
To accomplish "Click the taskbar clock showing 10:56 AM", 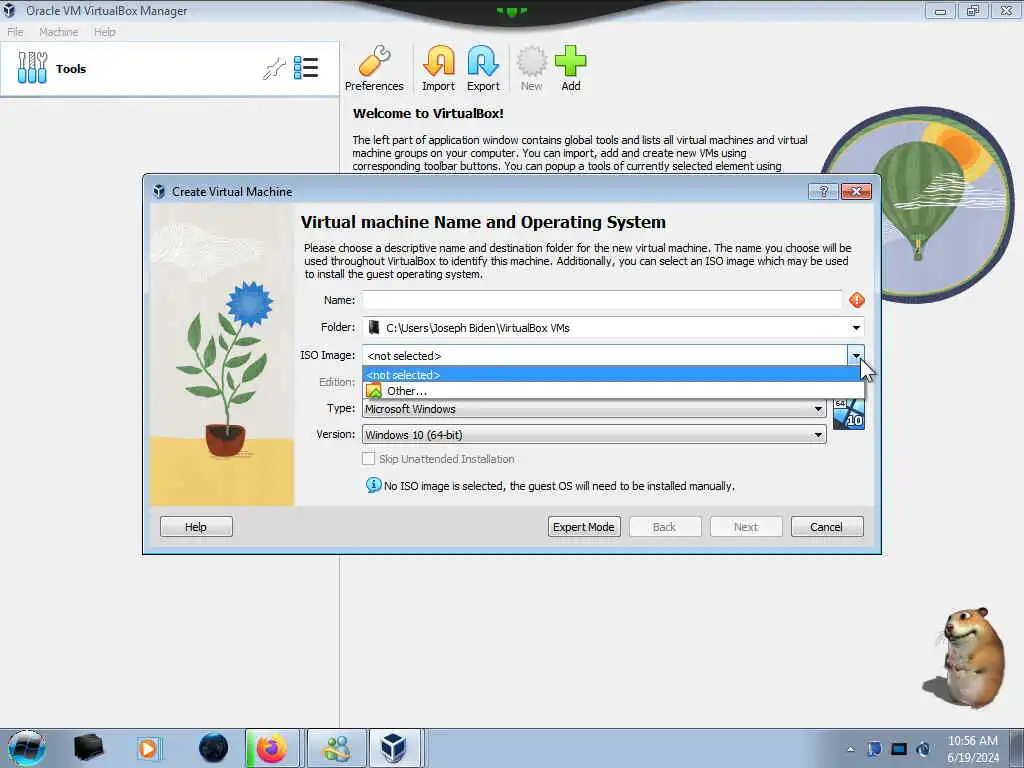I will 973,749.
